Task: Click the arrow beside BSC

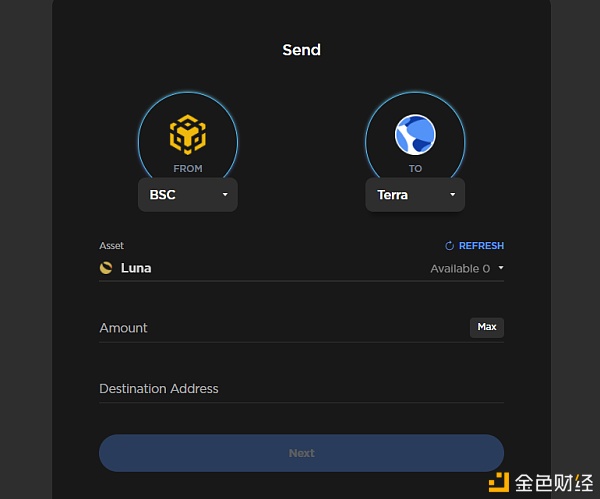Action: point(225,194)
